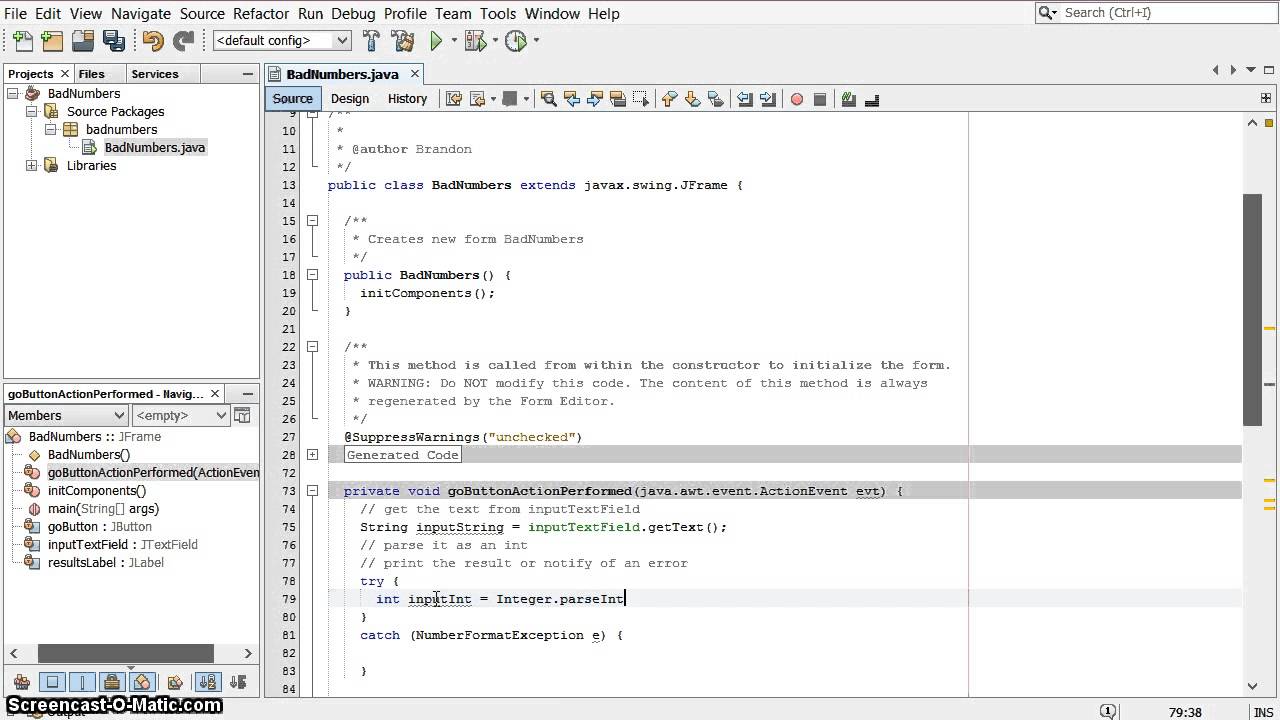1280x720 pixels.
Task: Open Profile Project dropdown arrow
Action: (x=536, y=41)
